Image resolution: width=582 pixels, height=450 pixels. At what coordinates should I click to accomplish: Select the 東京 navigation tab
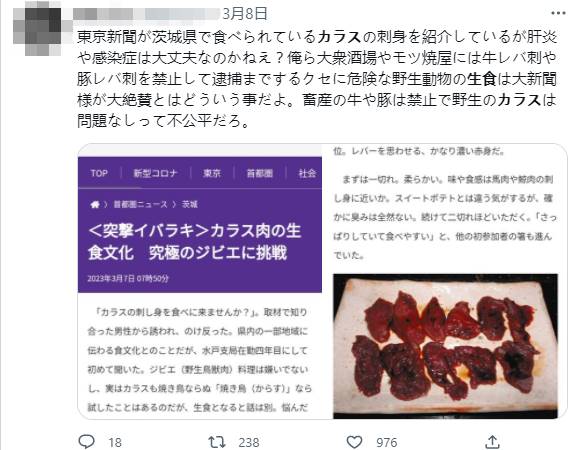click(x=212, y=173)
